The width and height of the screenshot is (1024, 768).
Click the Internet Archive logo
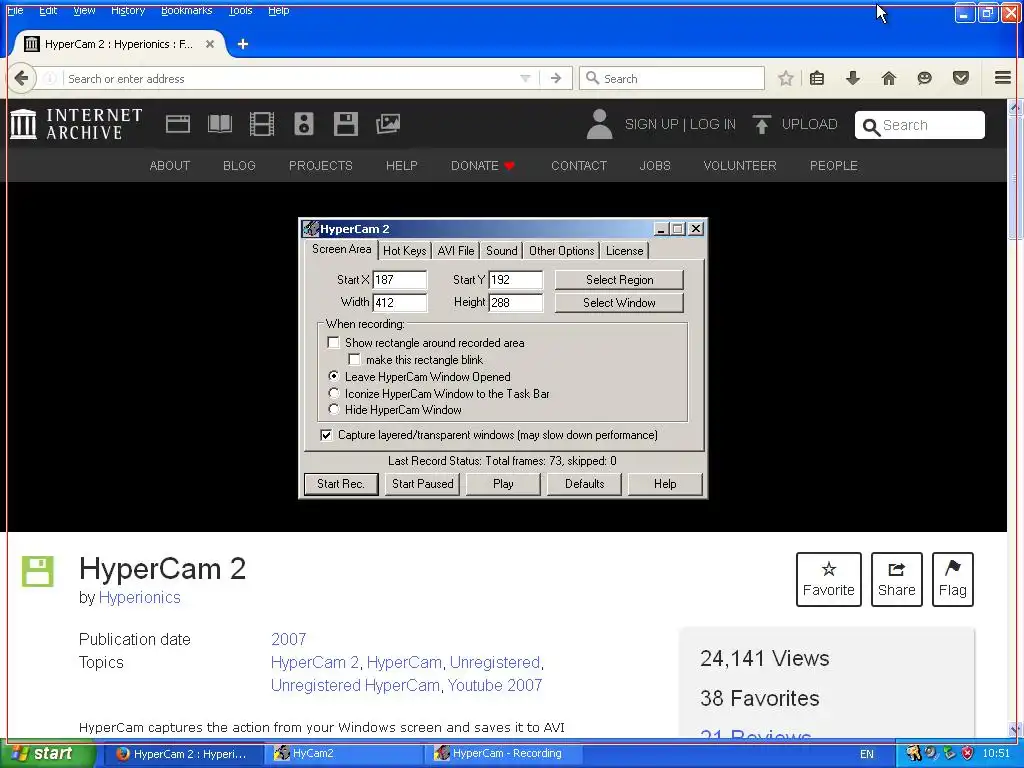[x=76, y=124]
